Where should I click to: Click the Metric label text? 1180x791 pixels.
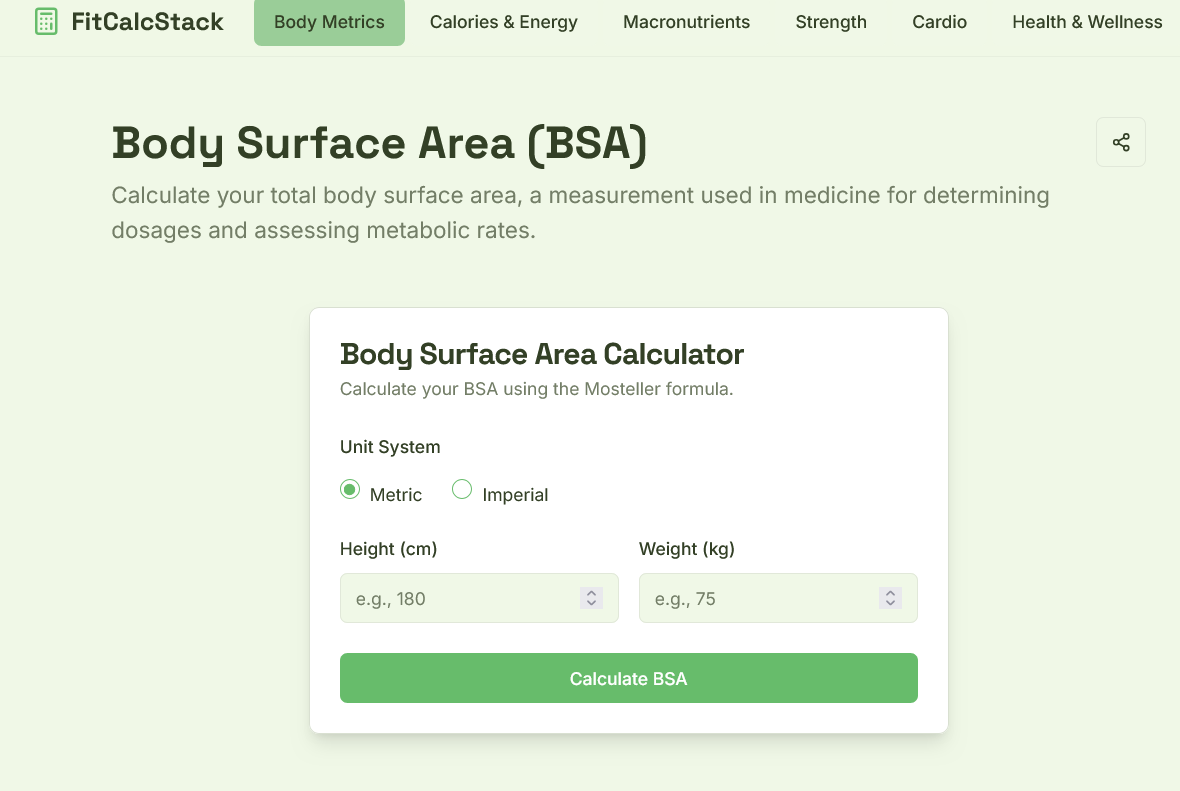click(x=396, y=495)
